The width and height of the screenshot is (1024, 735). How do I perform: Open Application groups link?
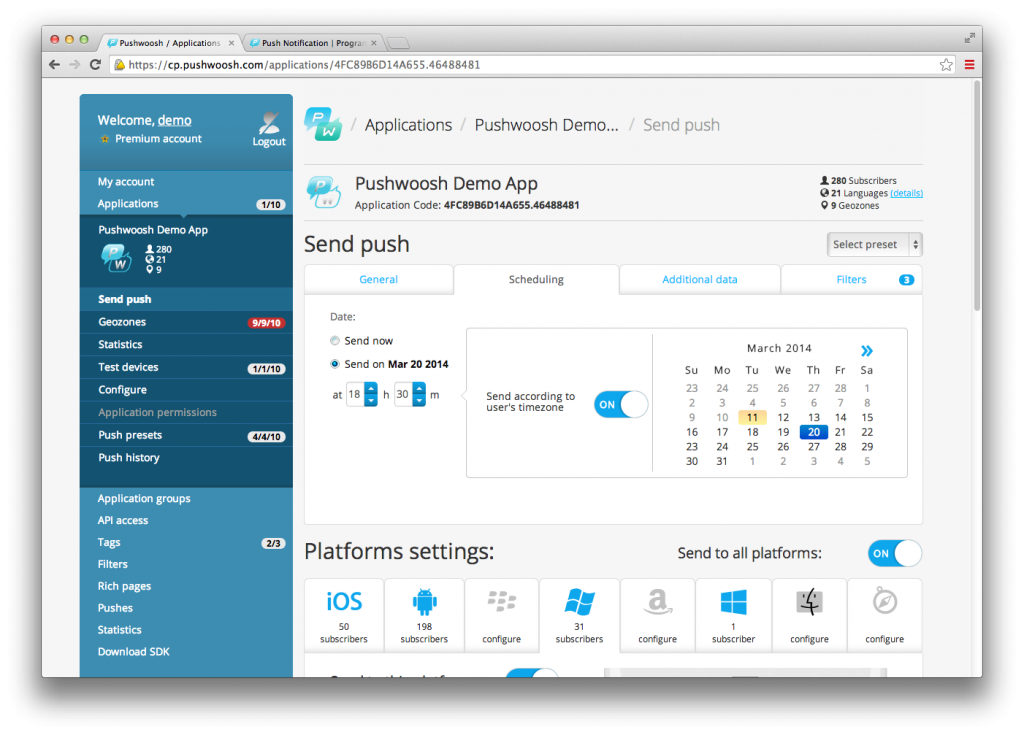(x=144, y=498)
